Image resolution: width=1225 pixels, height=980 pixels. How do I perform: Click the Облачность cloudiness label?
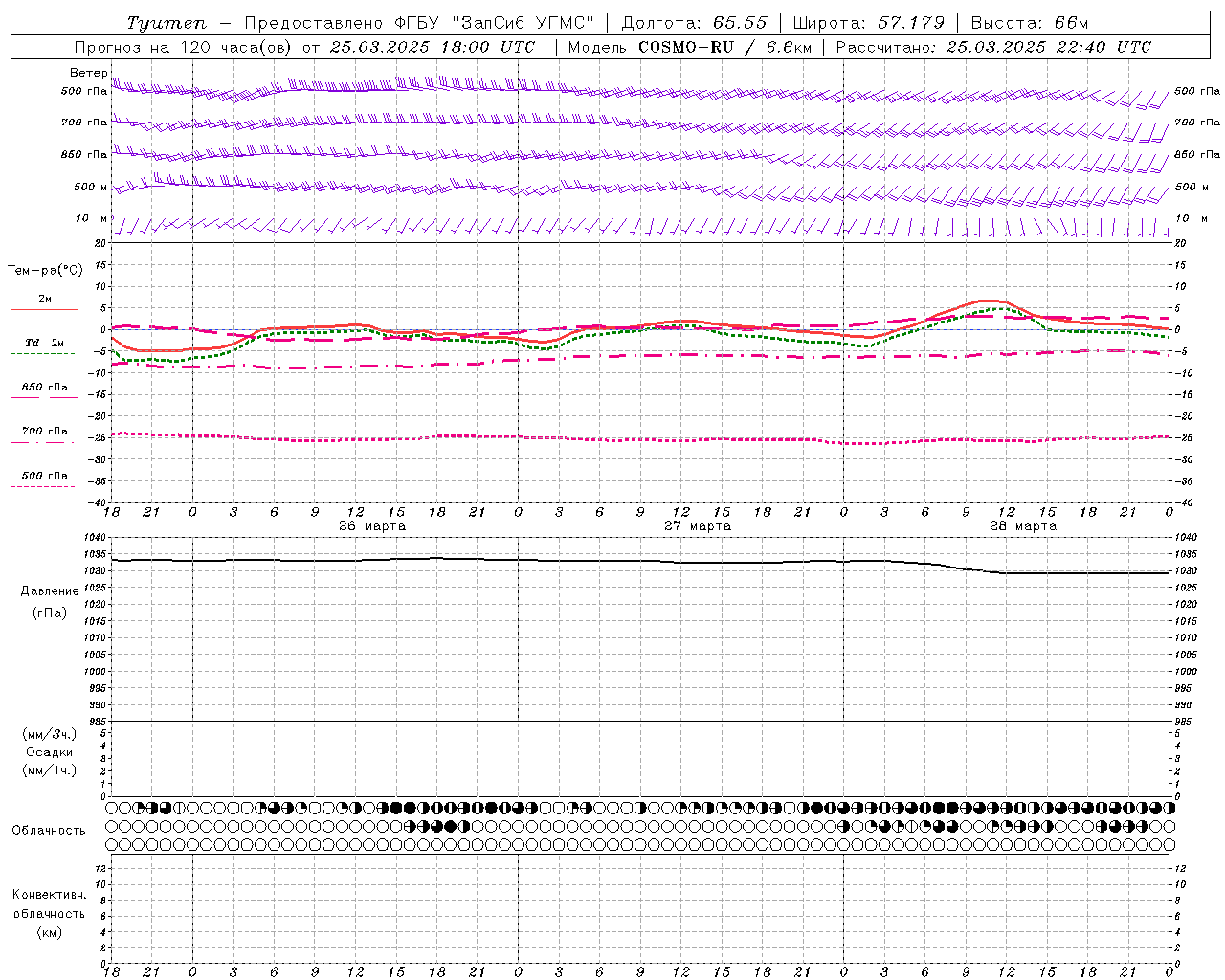tap(49, 831)
